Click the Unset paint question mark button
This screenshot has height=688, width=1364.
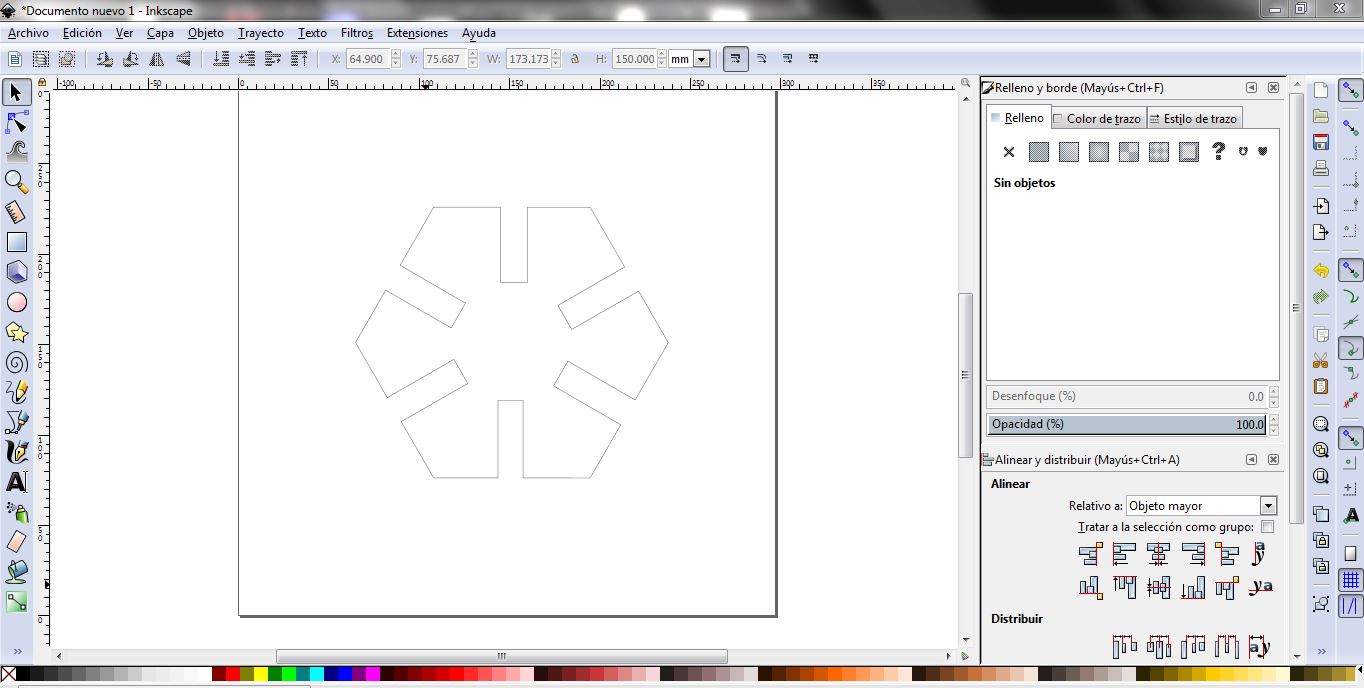[1218, 152]
